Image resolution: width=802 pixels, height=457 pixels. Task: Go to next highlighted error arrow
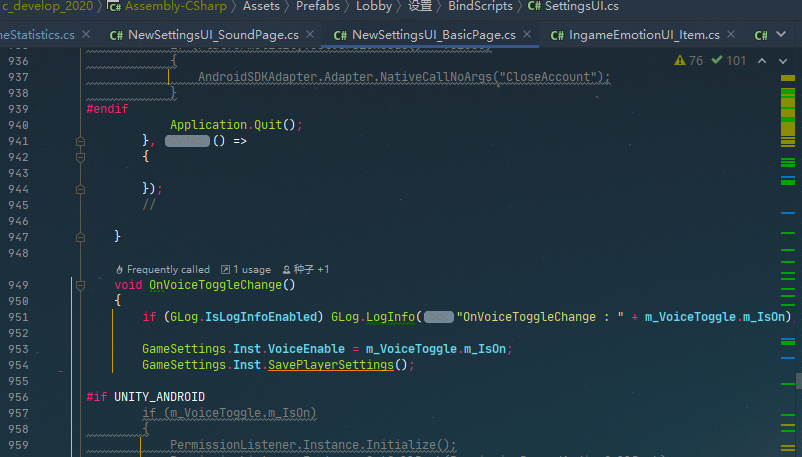click(783, 61)
